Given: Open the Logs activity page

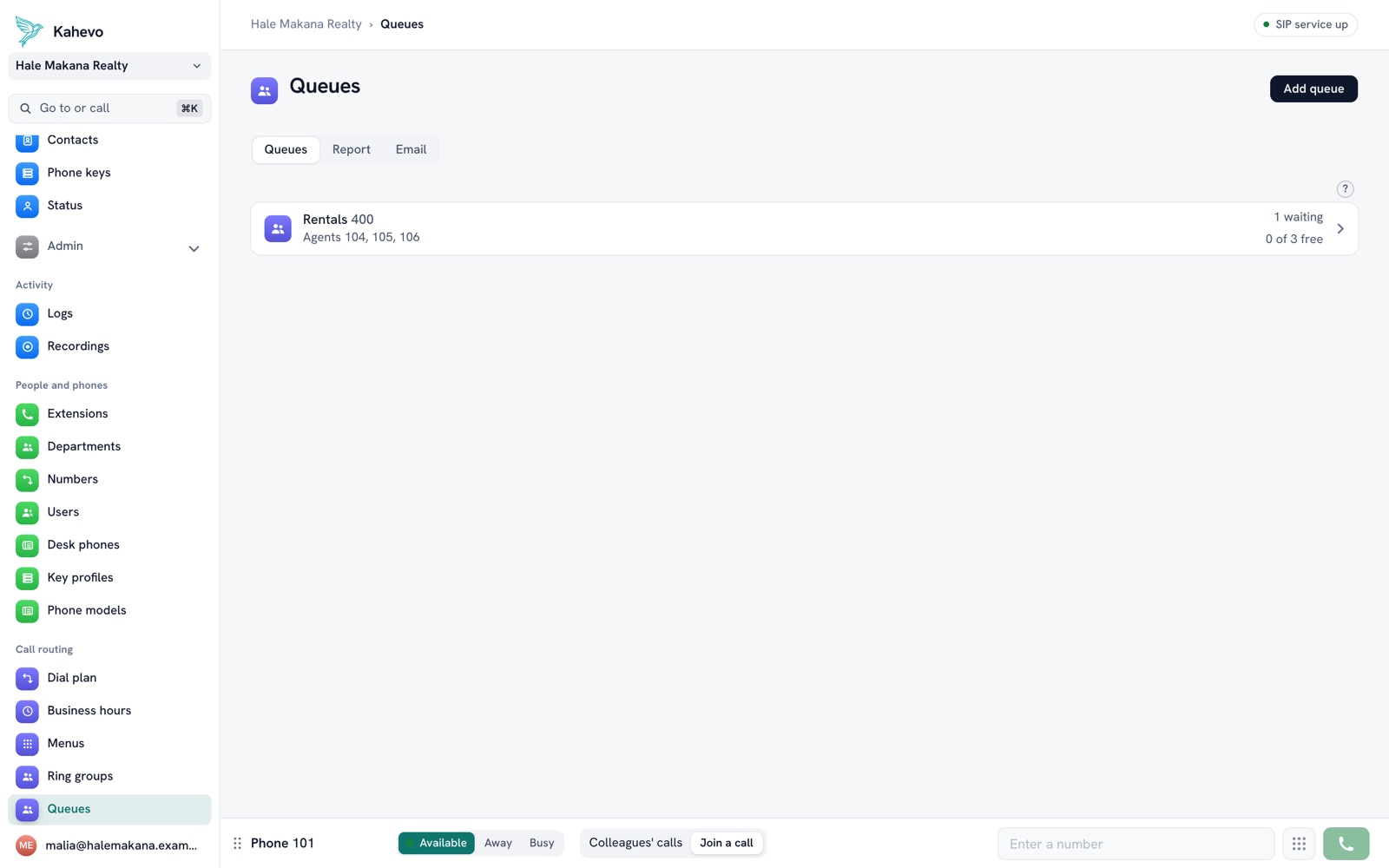Looking at the screenshot, I should coord(109,313).
